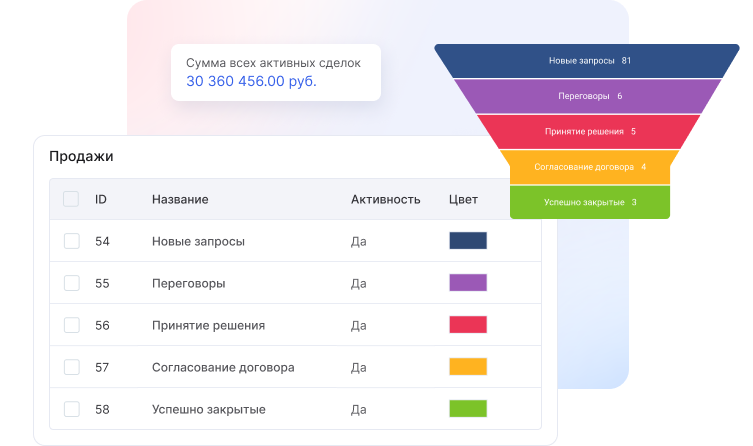Click the Название column header

coord(180,199)
